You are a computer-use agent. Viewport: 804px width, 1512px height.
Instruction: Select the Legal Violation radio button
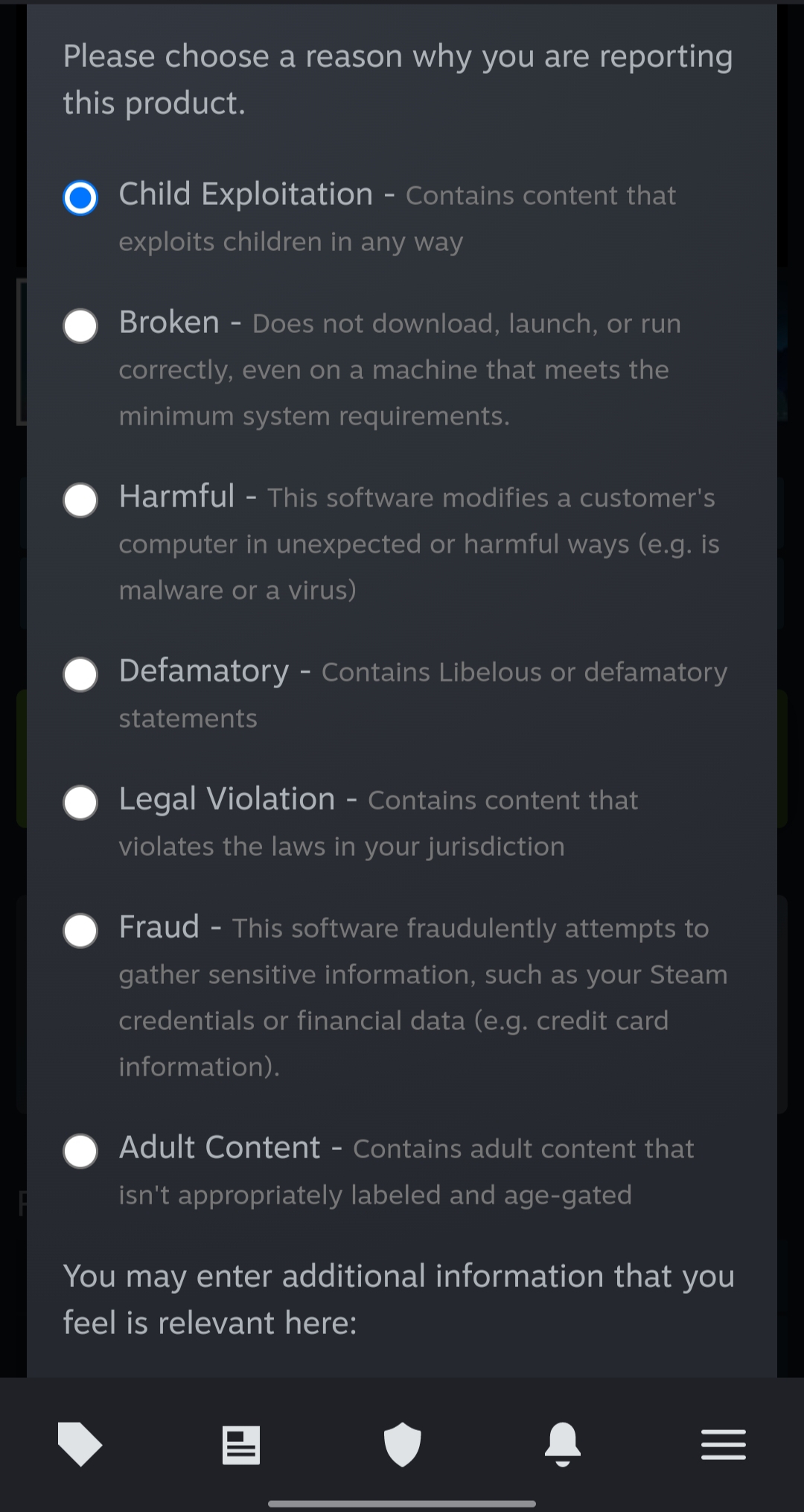[80, 802]
